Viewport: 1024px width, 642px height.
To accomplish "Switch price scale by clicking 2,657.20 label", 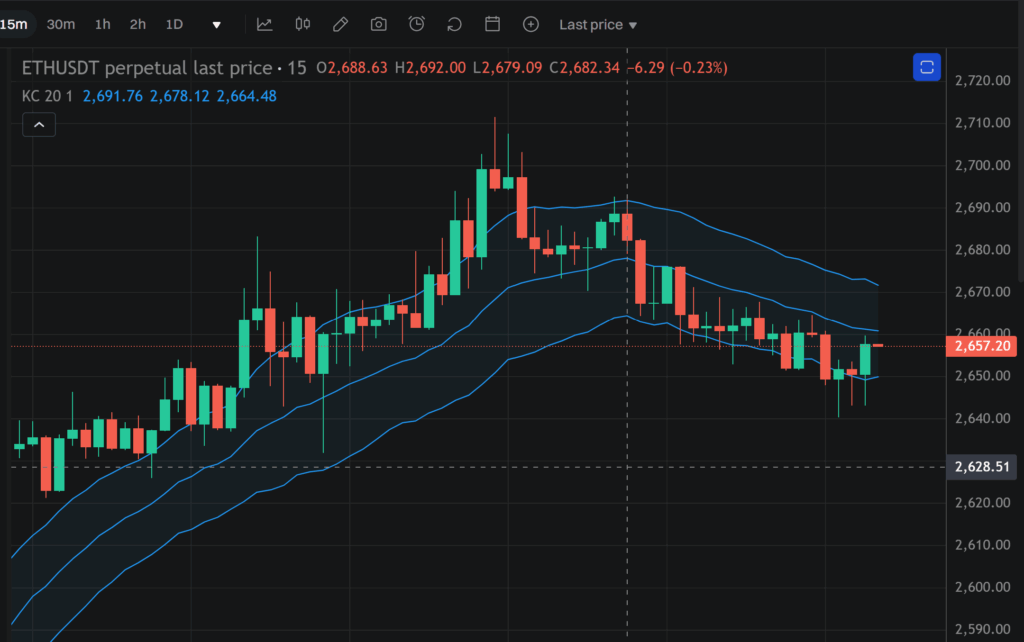I will [x=981, y=346].
